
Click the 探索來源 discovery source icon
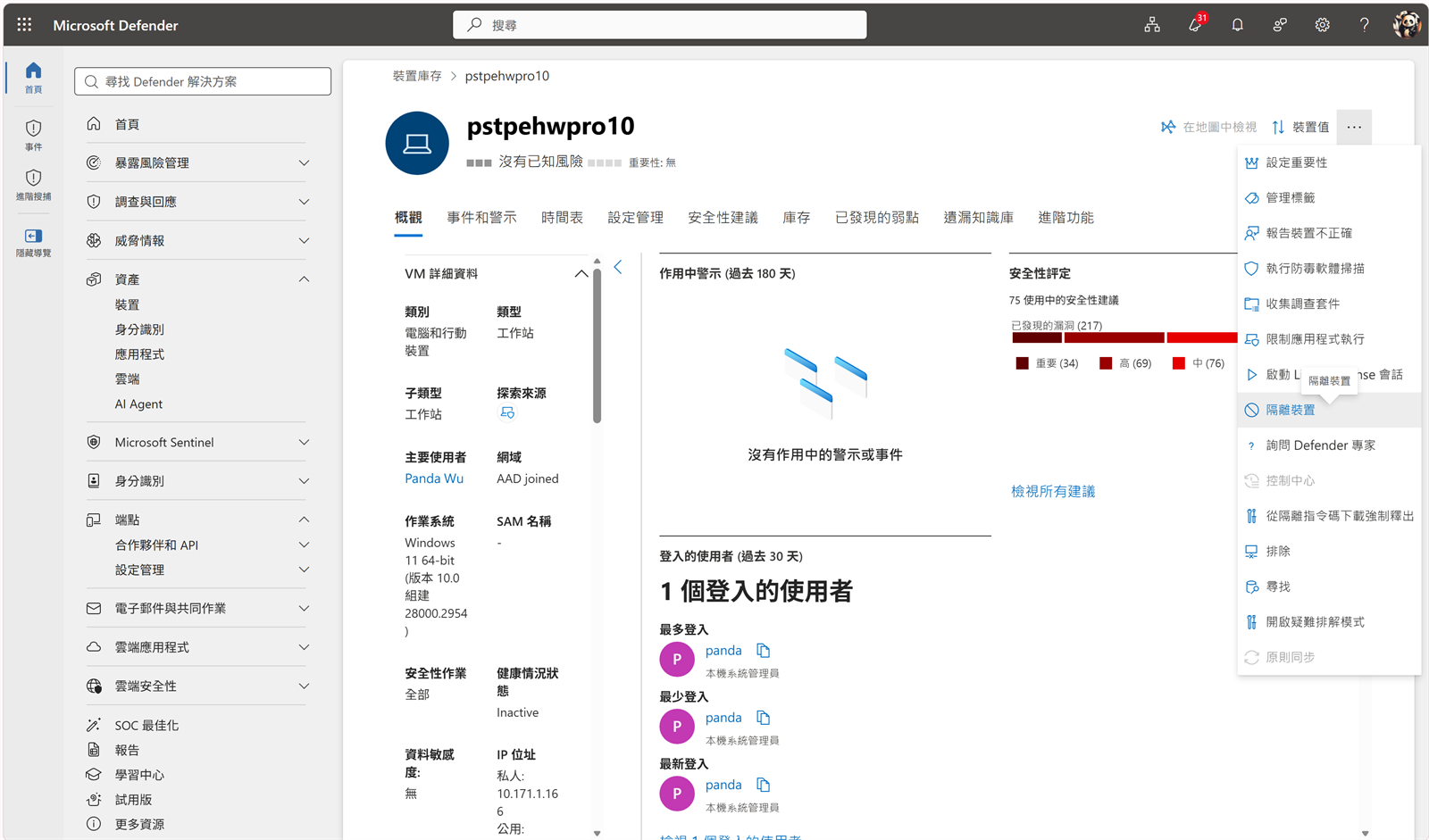[507, 412]
